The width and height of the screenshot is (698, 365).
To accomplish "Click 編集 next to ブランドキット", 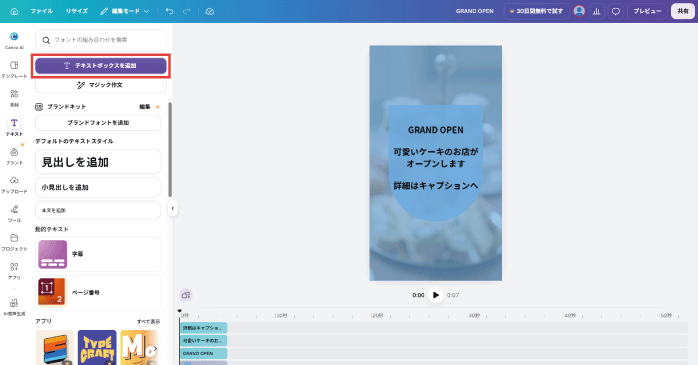I will tap(145, 107).
